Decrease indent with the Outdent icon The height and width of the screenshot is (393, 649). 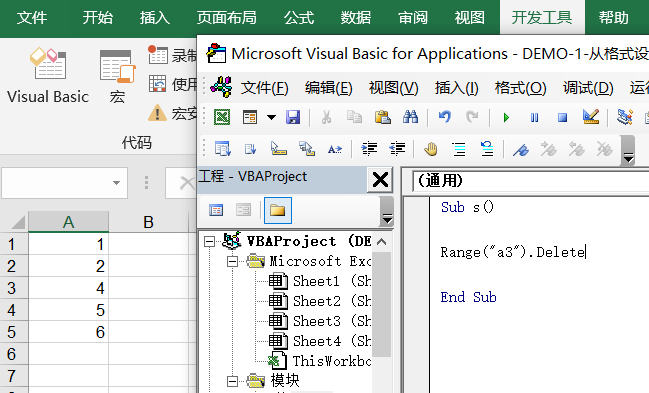[397, 149]
